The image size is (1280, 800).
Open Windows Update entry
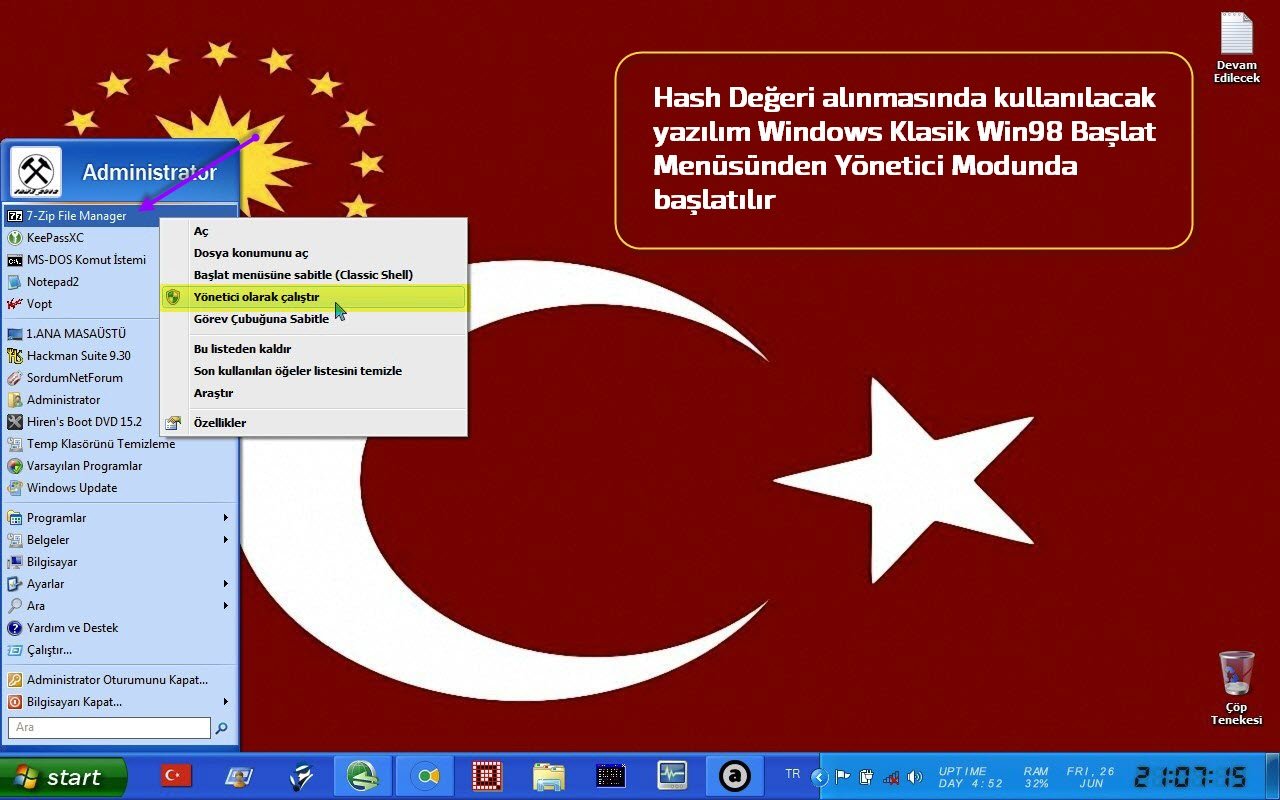coord(120,488)
